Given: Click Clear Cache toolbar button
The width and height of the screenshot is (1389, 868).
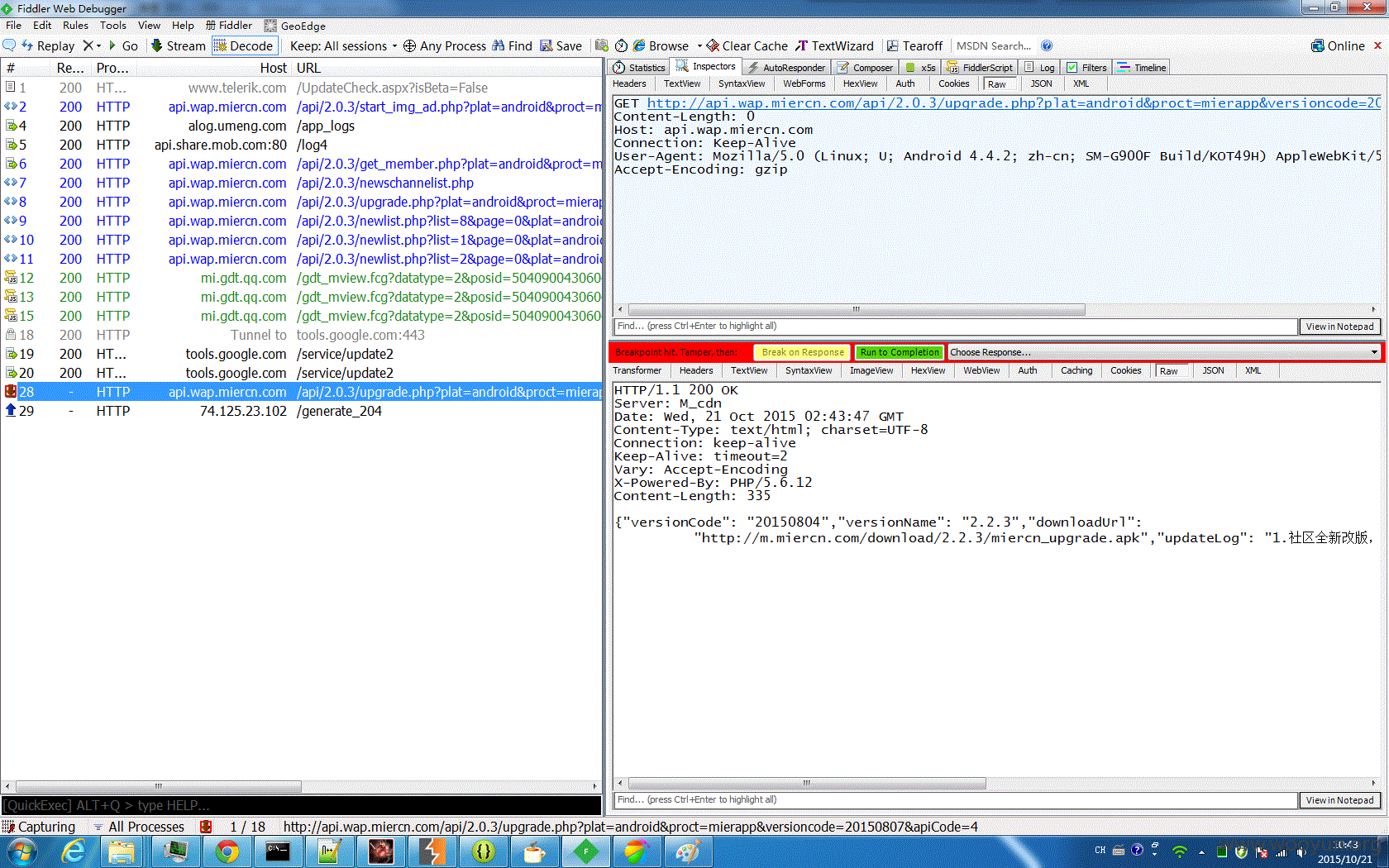Looking at the screenshot, I should point(747,45).
